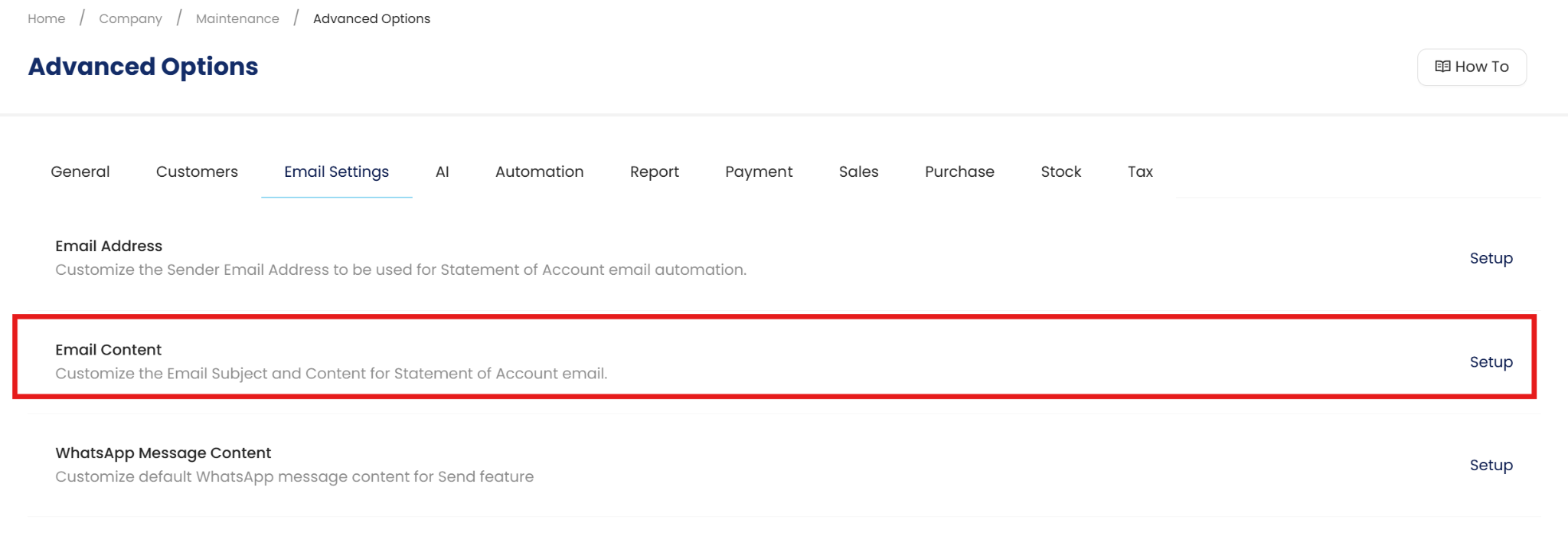
Task: Go to Home breadcrumb link
Action: 47,18
